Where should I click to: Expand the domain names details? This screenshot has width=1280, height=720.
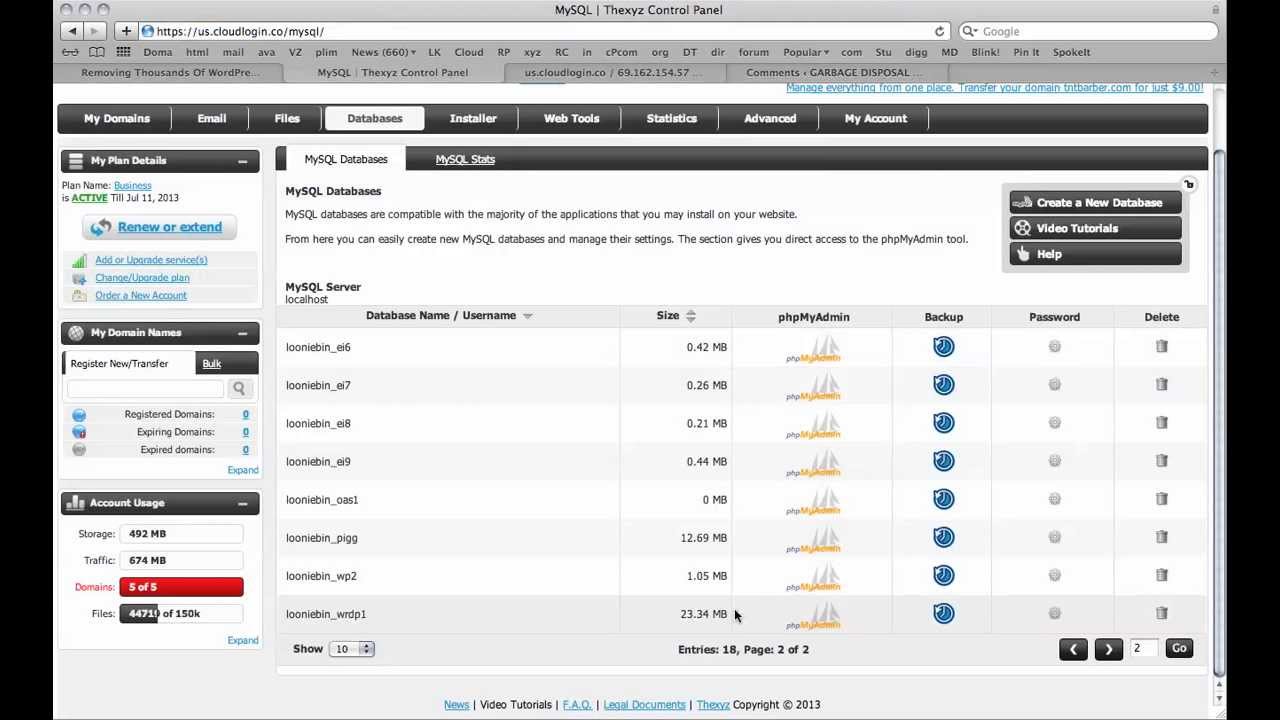click(x=242, y=470)
